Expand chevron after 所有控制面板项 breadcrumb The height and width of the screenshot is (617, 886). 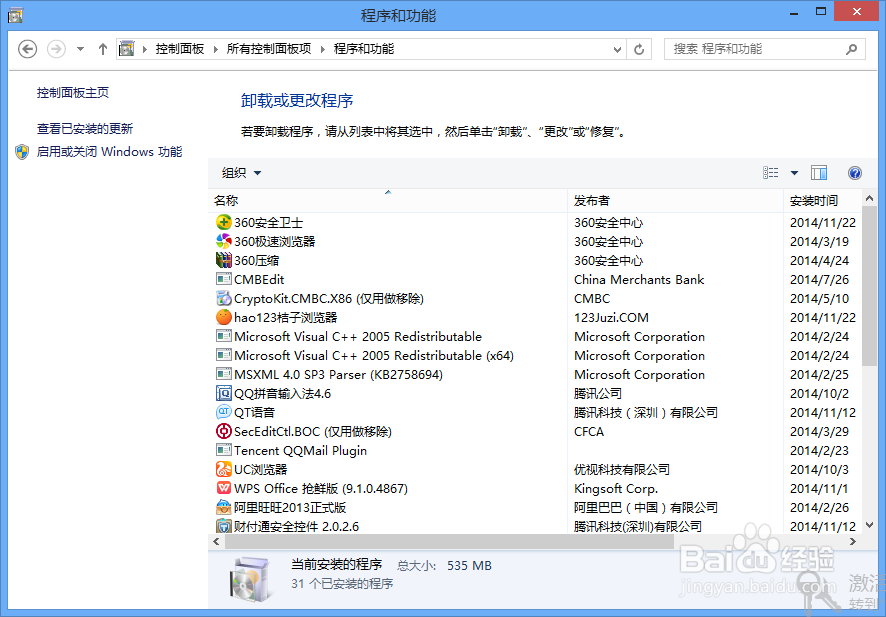(323, 49)
